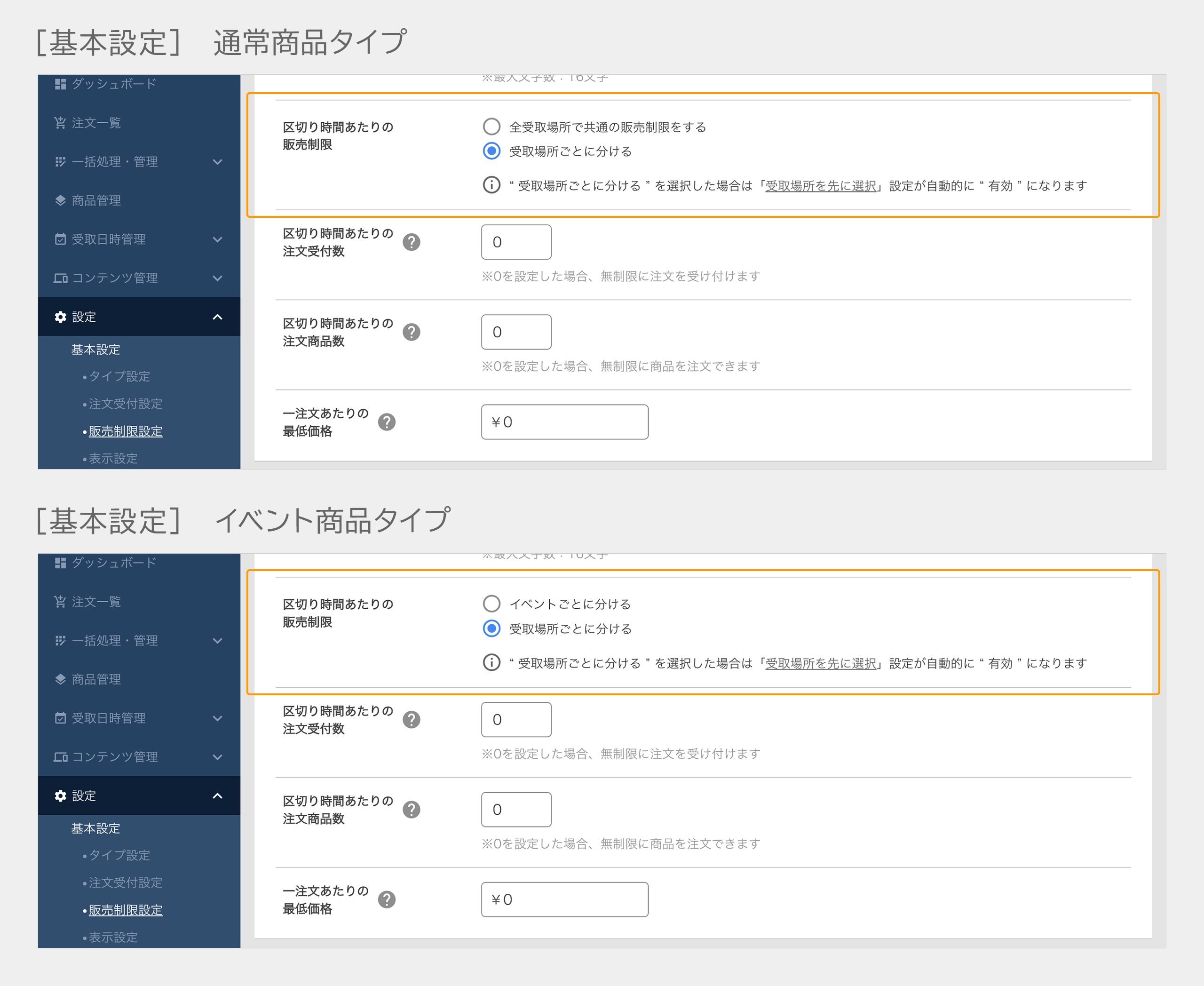
Task: Click the help icon beside 一注文あたりの最低価格
Action: pyautogui.click(x=387, y=421)
